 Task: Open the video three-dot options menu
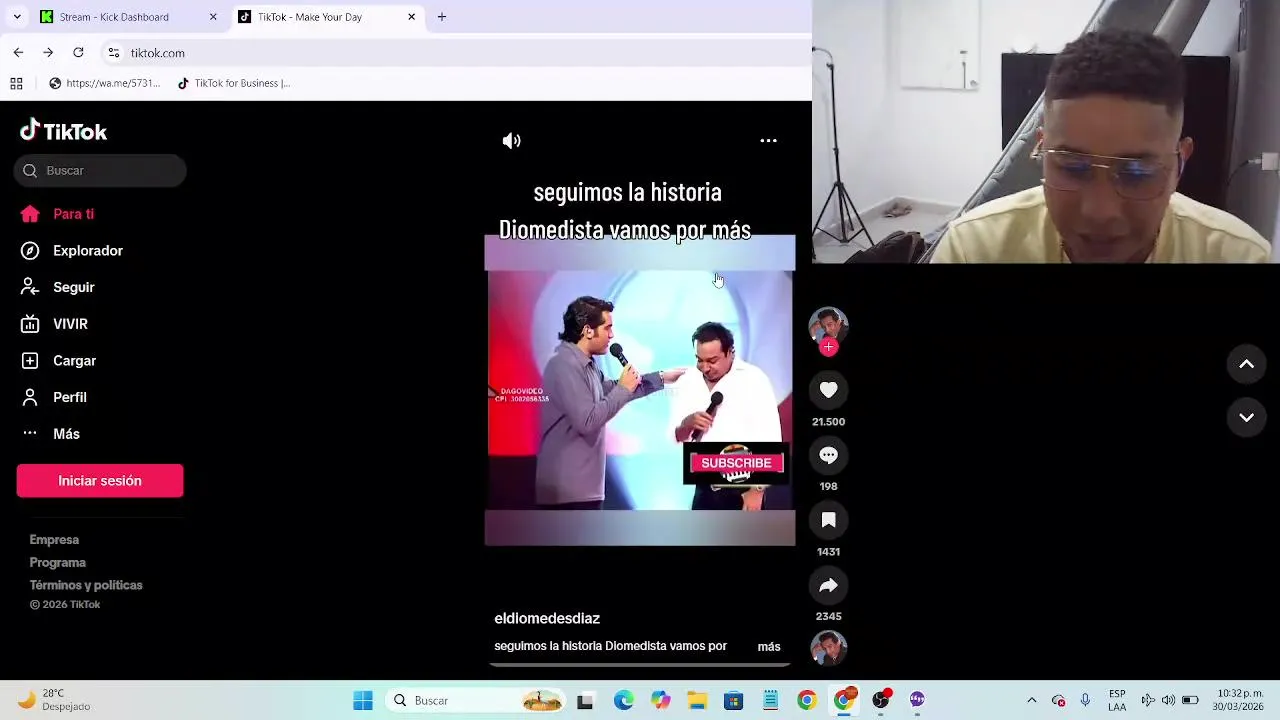point(768,141)
